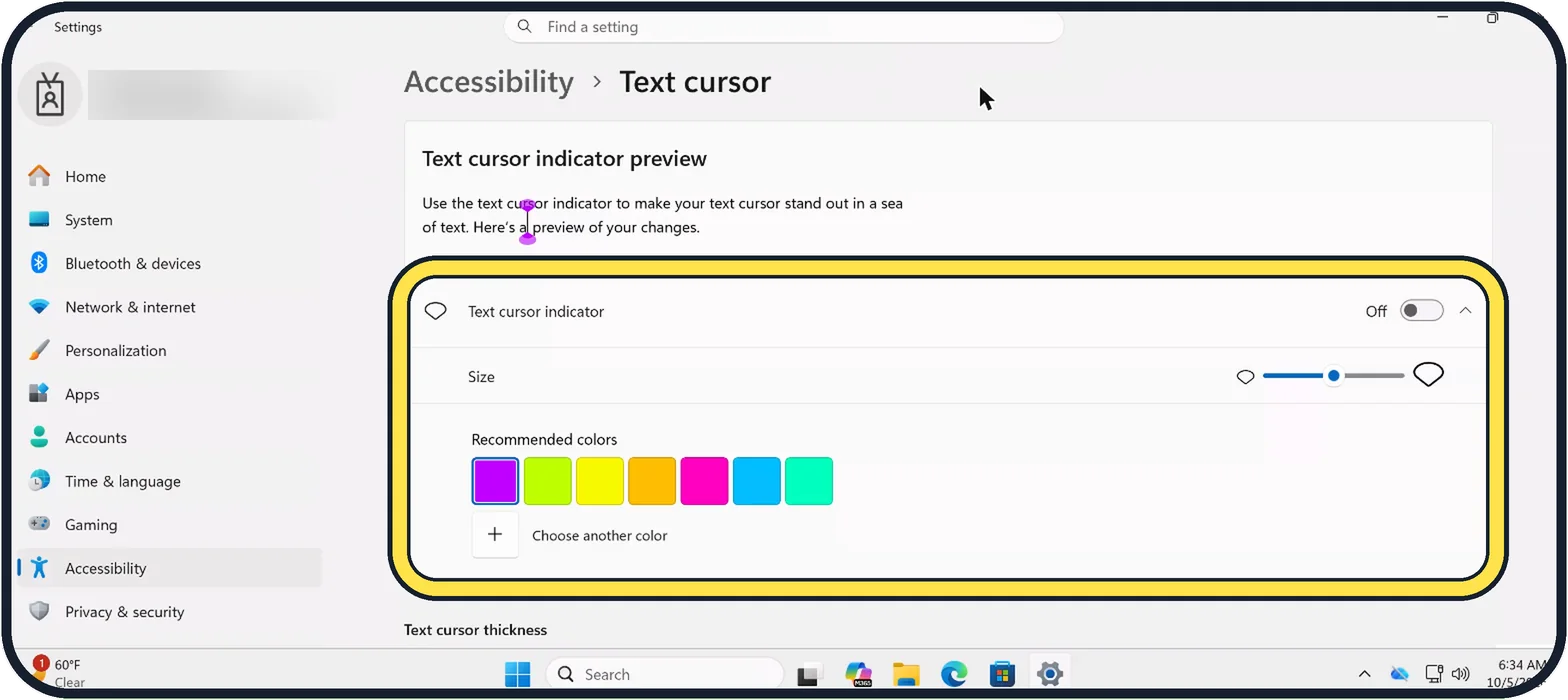
Task: Click inside the Find a setting box
Action: point(783,27)
